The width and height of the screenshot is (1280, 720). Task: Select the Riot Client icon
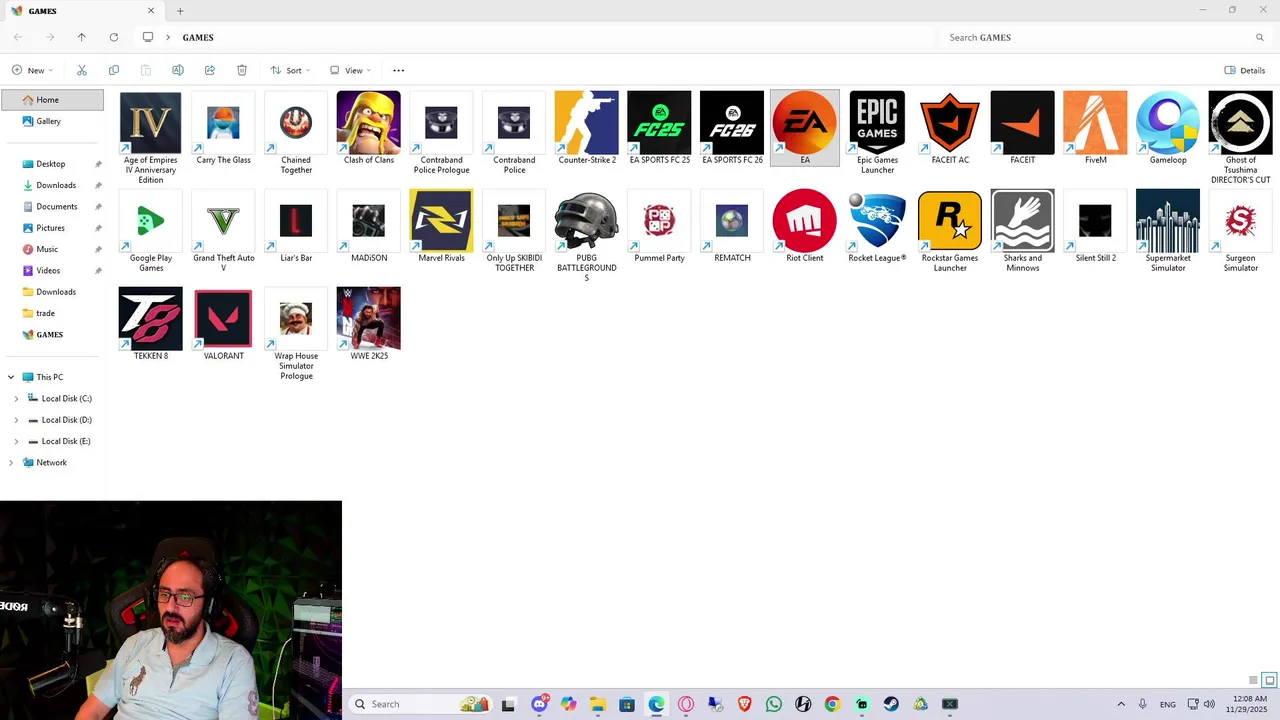coord(805,221)
